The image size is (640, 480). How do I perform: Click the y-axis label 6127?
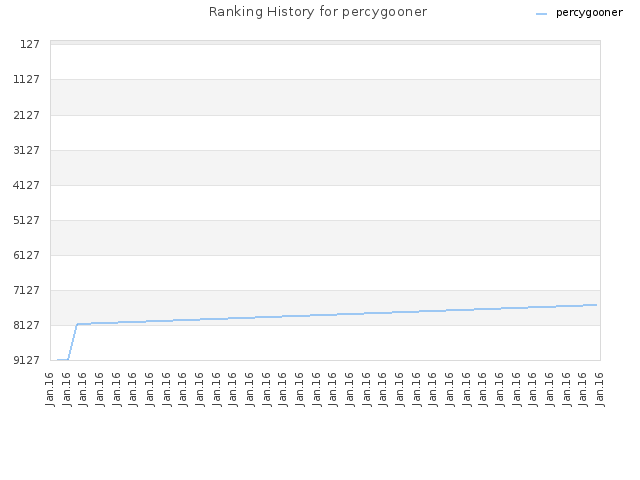pyautogui.click(x=27, y=255)
